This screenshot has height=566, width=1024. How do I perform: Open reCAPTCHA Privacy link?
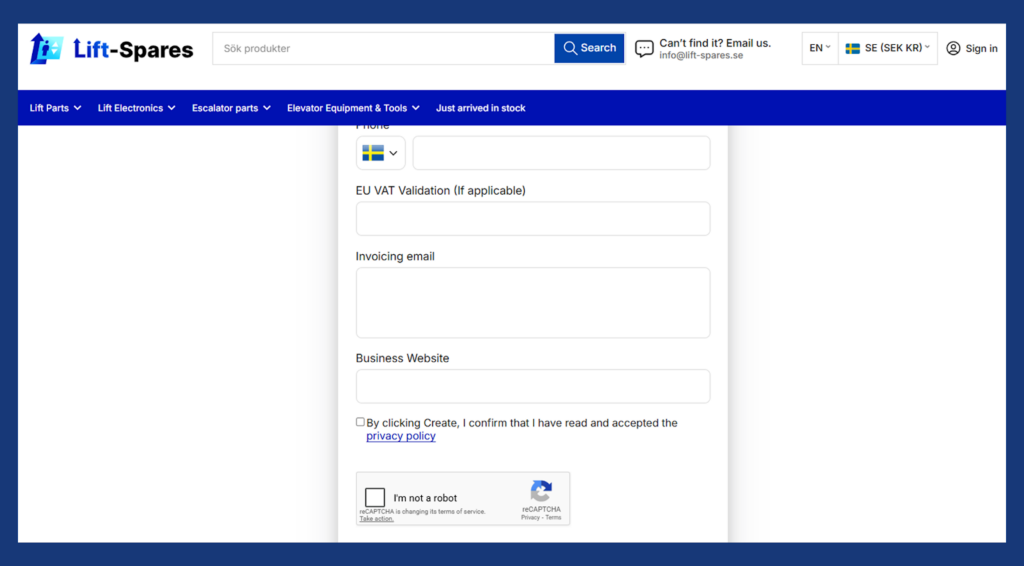pos(530,517)
